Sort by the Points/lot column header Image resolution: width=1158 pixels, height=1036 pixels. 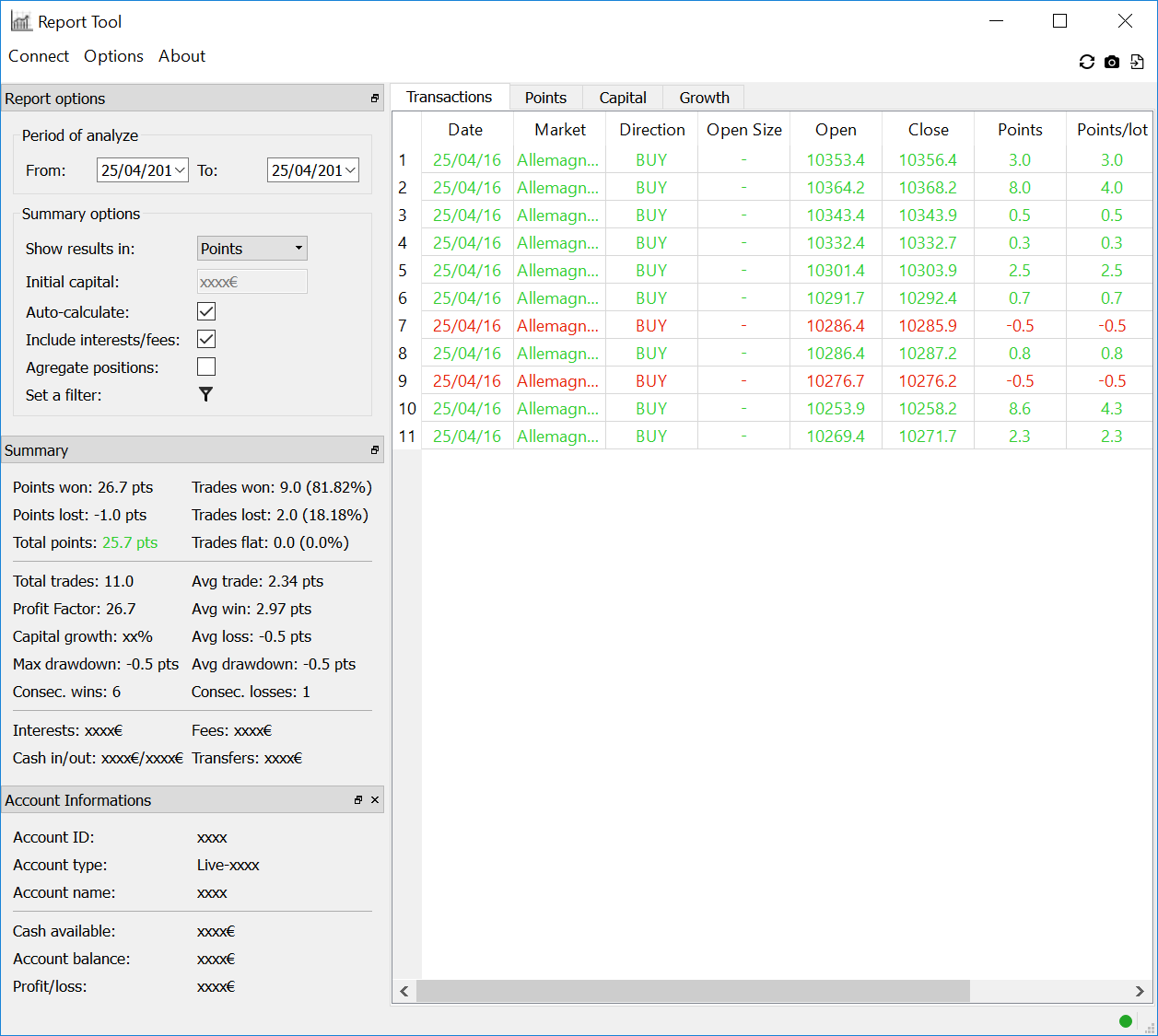[1111, 130]
